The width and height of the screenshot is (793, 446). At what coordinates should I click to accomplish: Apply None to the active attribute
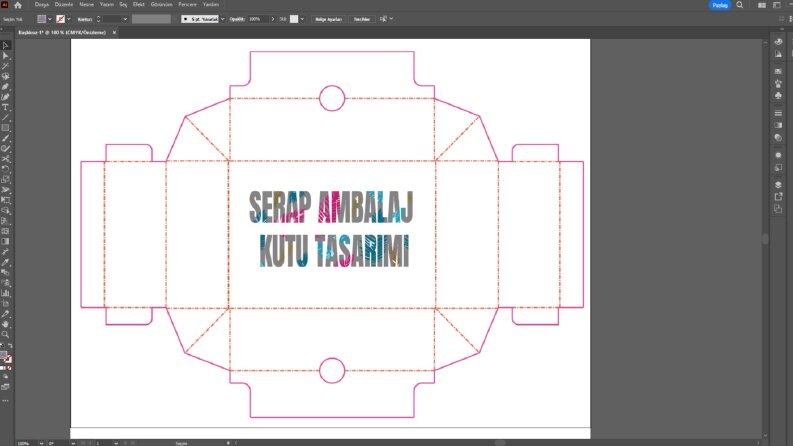pyautogui.click(x=9, y=368)
